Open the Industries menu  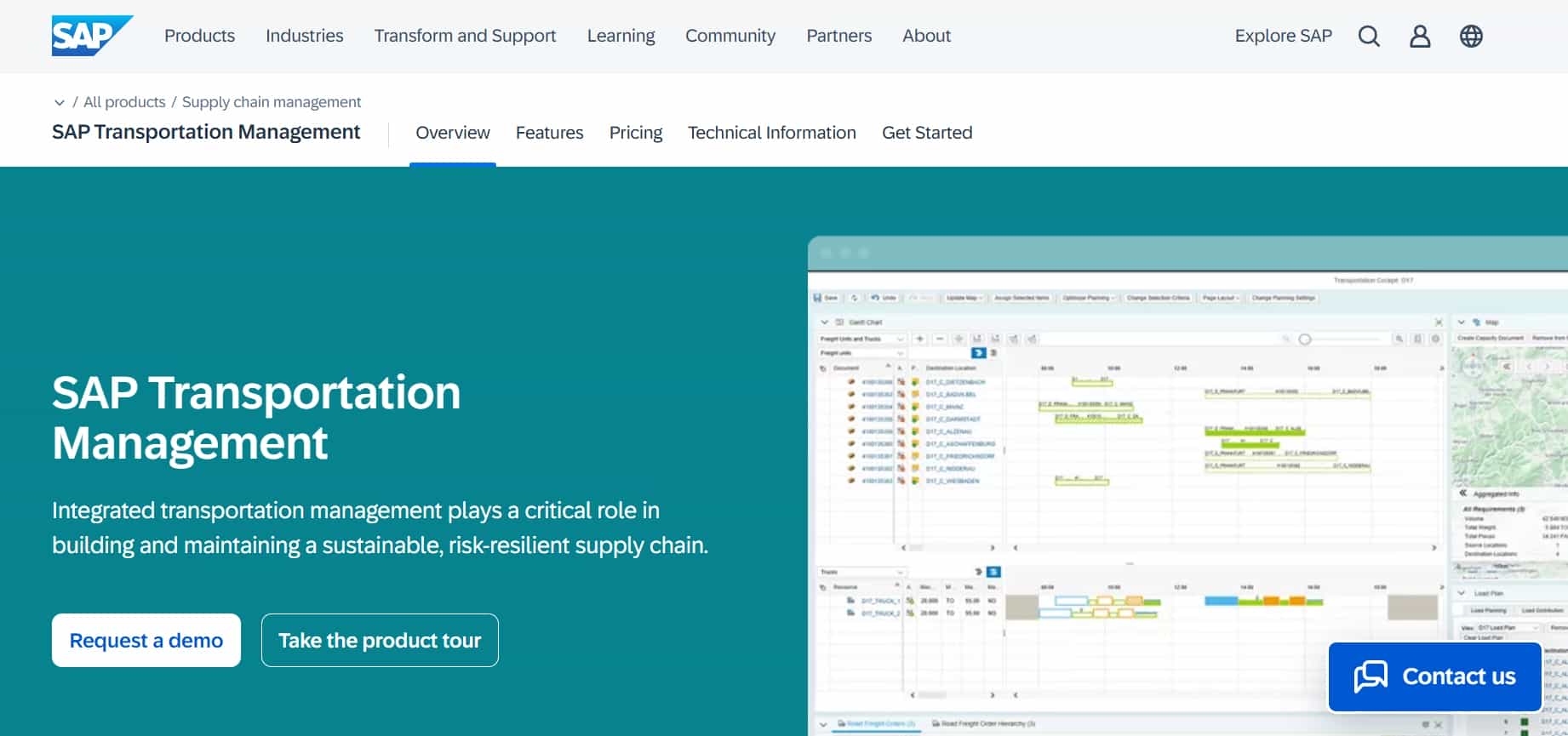[x=305, y=36]
